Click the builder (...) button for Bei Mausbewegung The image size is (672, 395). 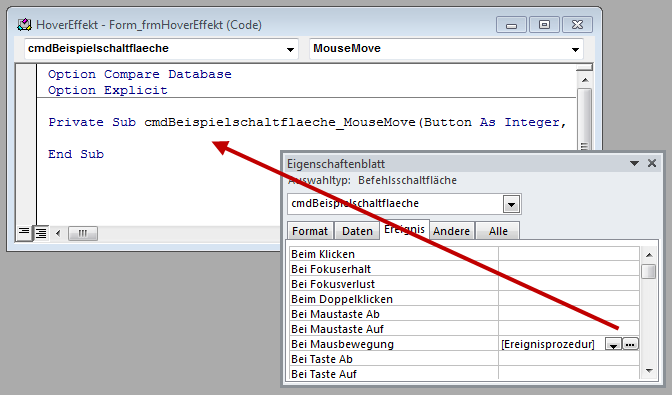pyautogui.click(x=630, y=344)
